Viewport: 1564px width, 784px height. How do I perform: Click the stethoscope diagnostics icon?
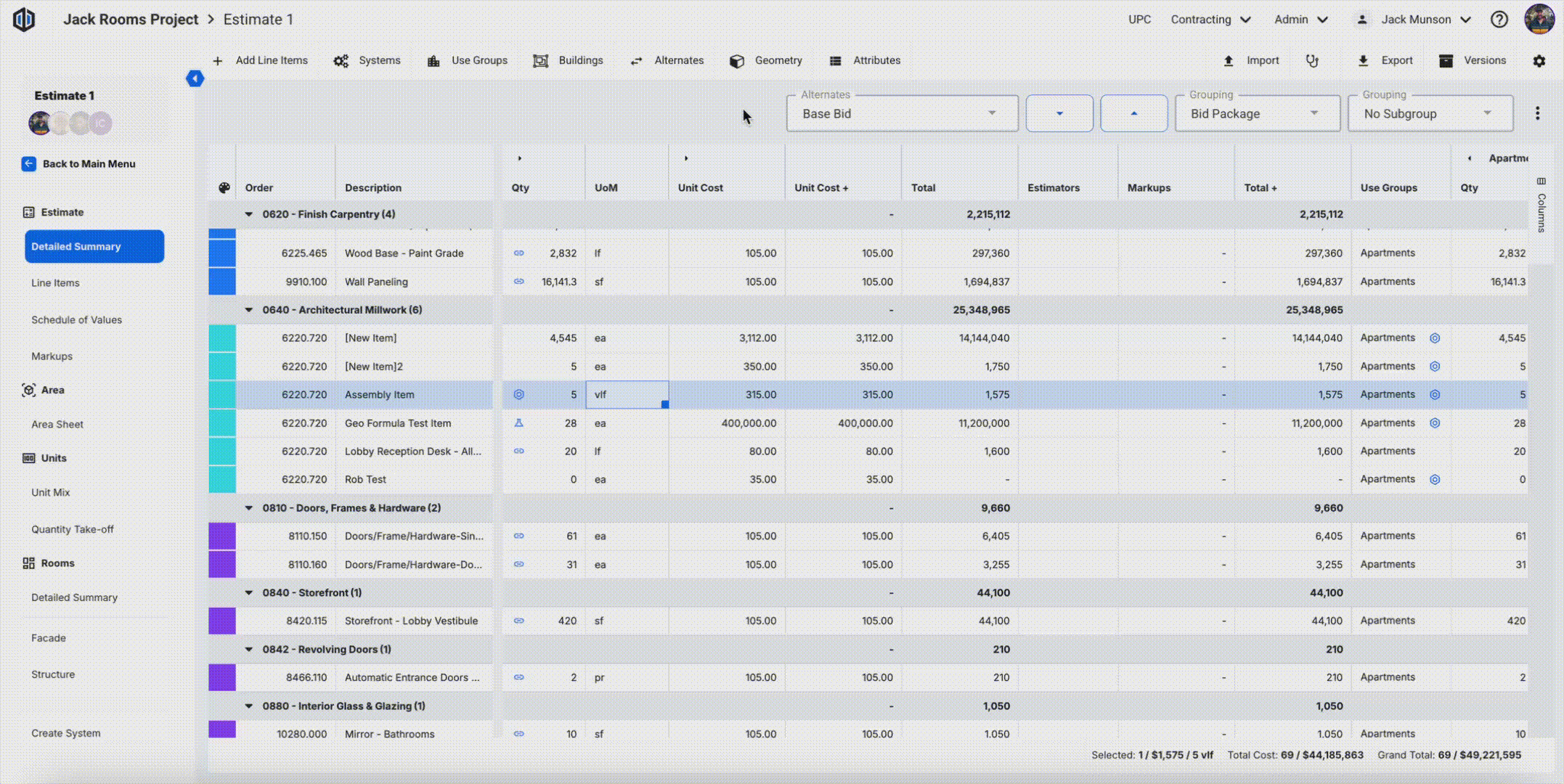[1312, 61]
